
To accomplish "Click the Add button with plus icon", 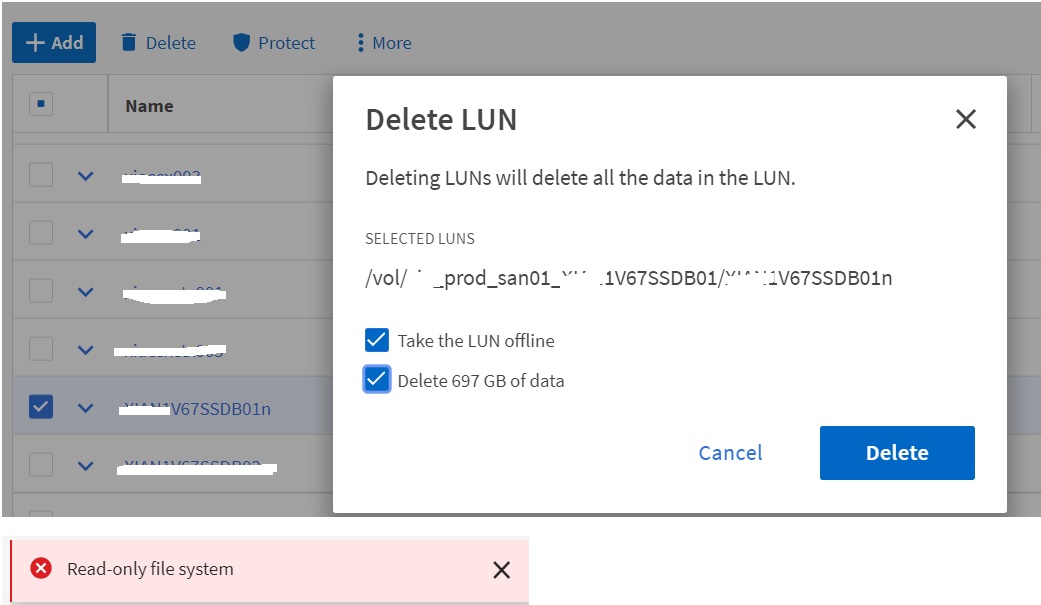I will point(54,43).
